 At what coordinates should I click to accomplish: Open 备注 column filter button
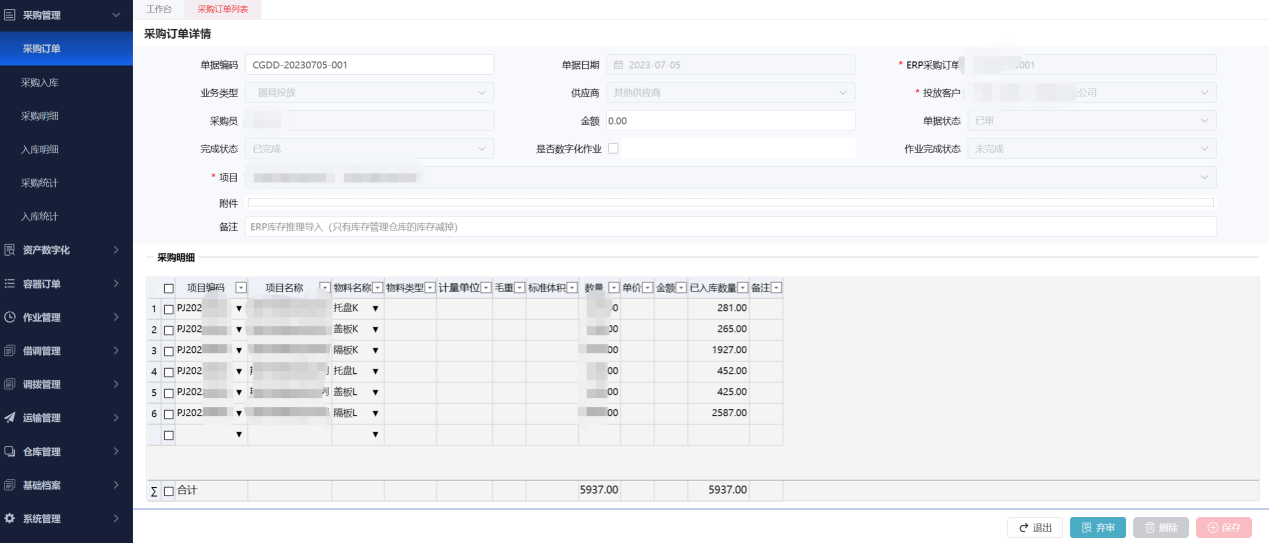pyautogui.click(x=776, y=288)
